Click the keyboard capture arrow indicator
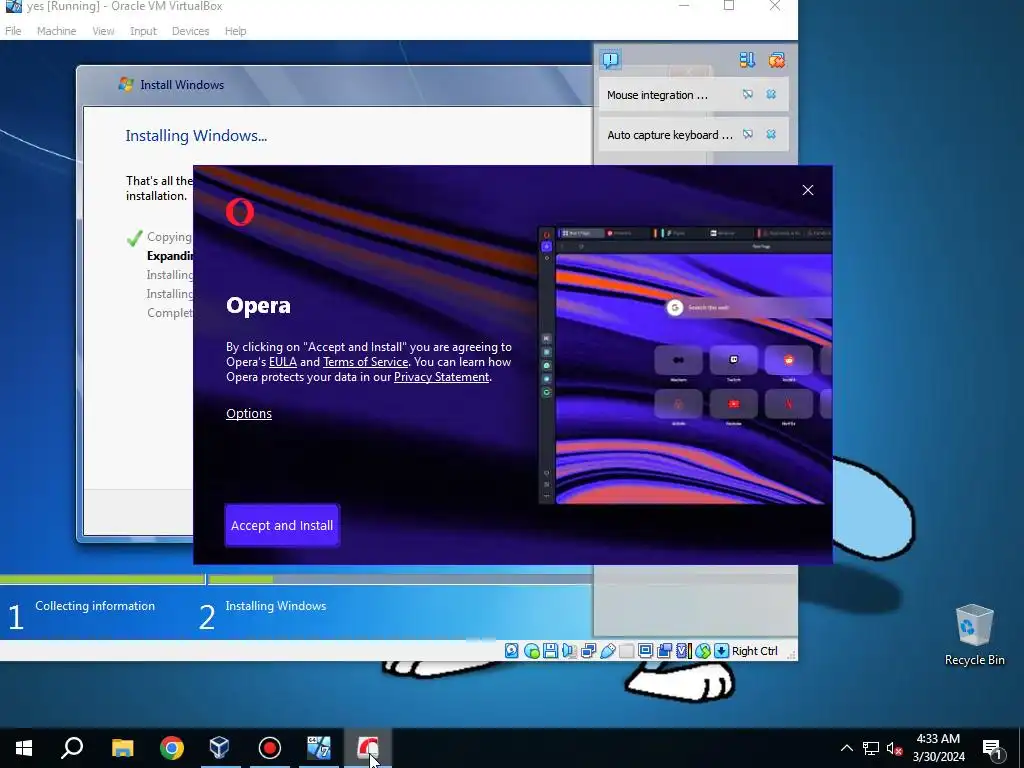 pyautogui.click(x=721, y=650)
